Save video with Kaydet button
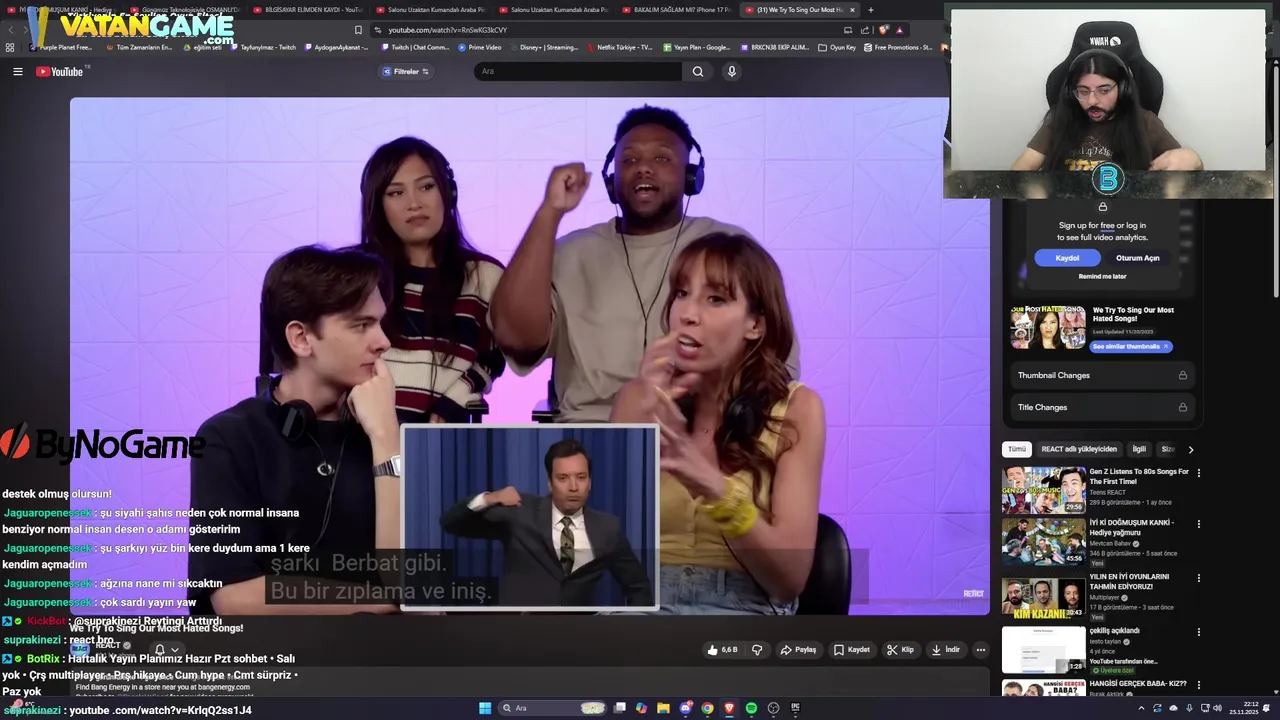Viewport: 1280px width, 720px height. [852, 650]
